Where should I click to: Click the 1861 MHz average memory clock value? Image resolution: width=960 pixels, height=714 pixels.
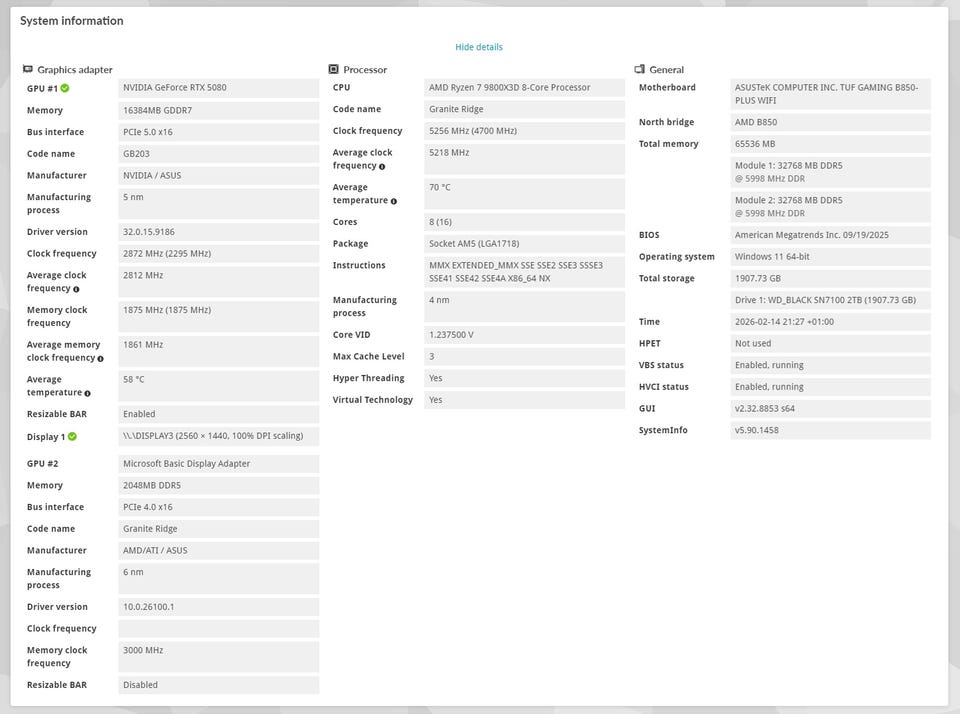(219, 351)
